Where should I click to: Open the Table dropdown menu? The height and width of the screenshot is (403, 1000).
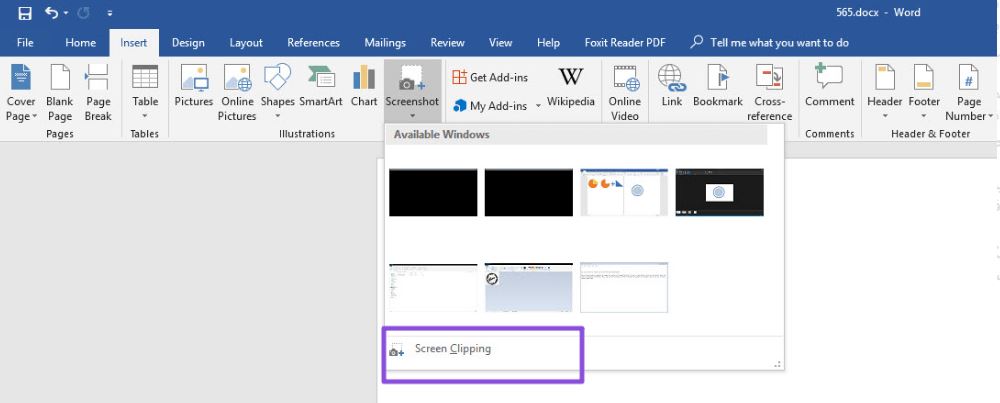145,116
